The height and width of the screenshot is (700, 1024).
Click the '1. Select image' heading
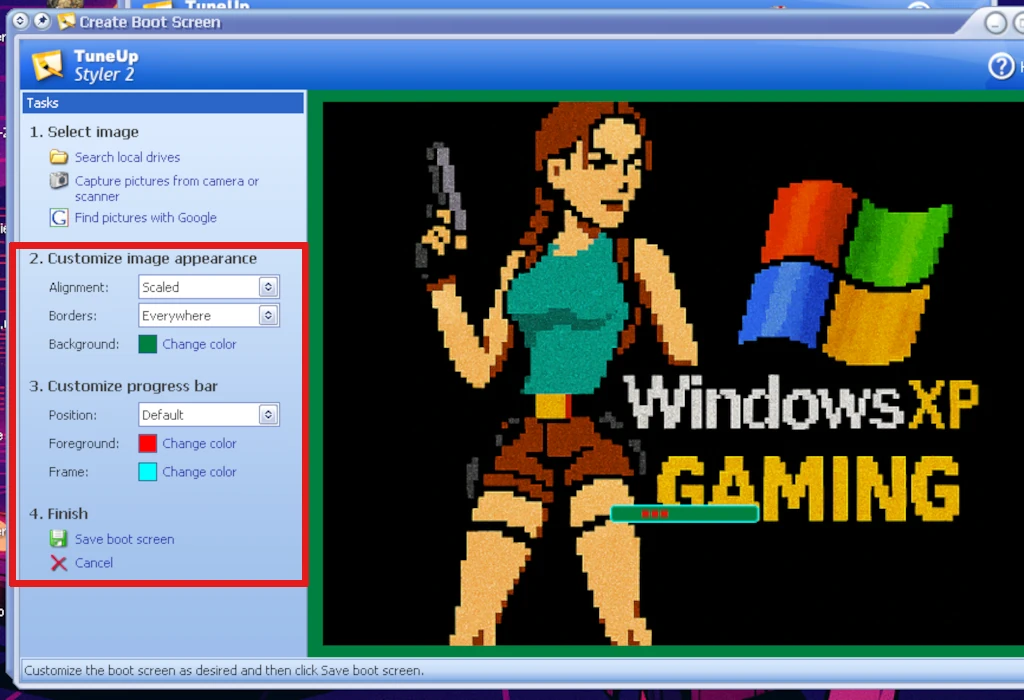(x=84, y=132)
